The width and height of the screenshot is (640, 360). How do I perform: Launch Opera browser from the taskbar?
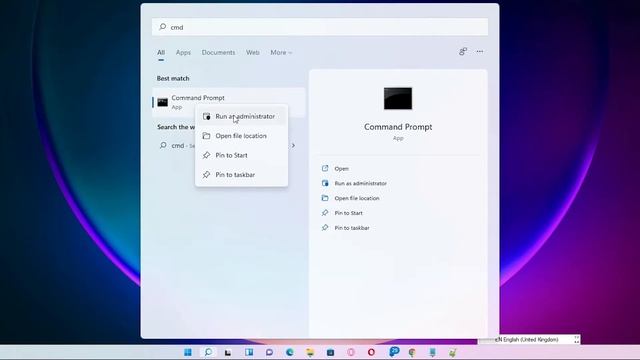[x=371, y=352]
